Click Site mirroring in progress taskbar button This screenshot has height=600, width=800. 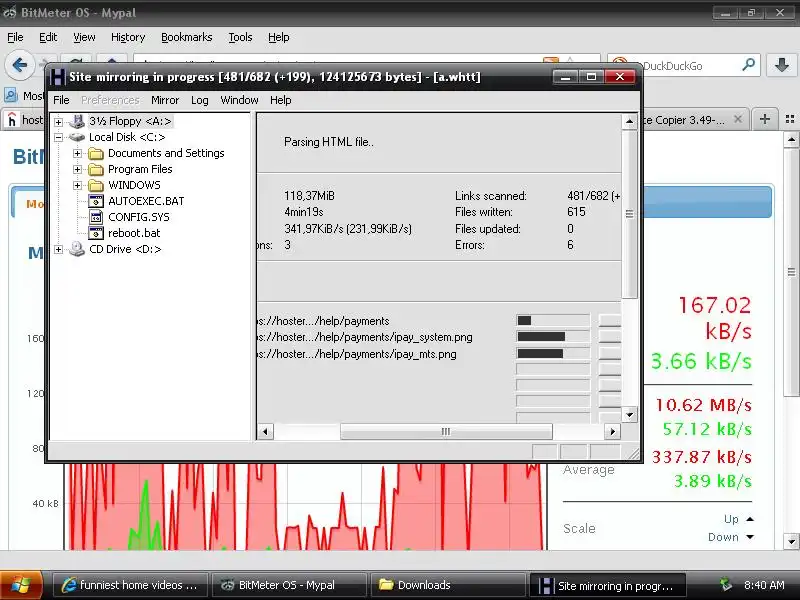[607, 585]
